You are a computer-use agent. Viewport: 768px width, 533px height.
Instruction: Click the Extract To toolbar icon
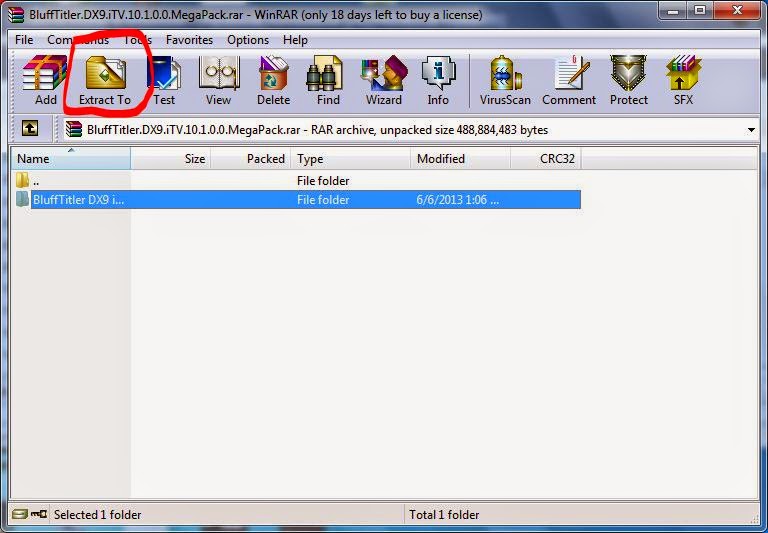(105, 73)
